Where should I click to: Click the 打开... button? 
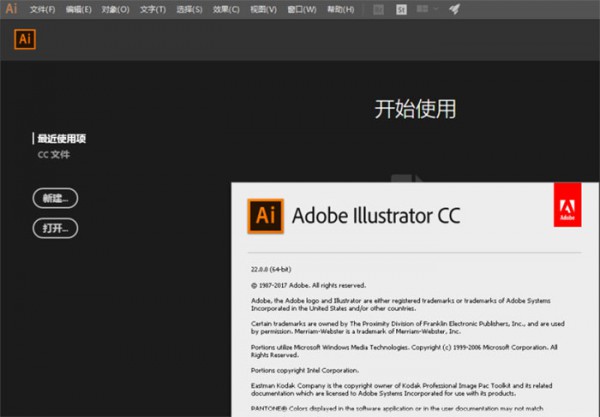click(55, 228)
